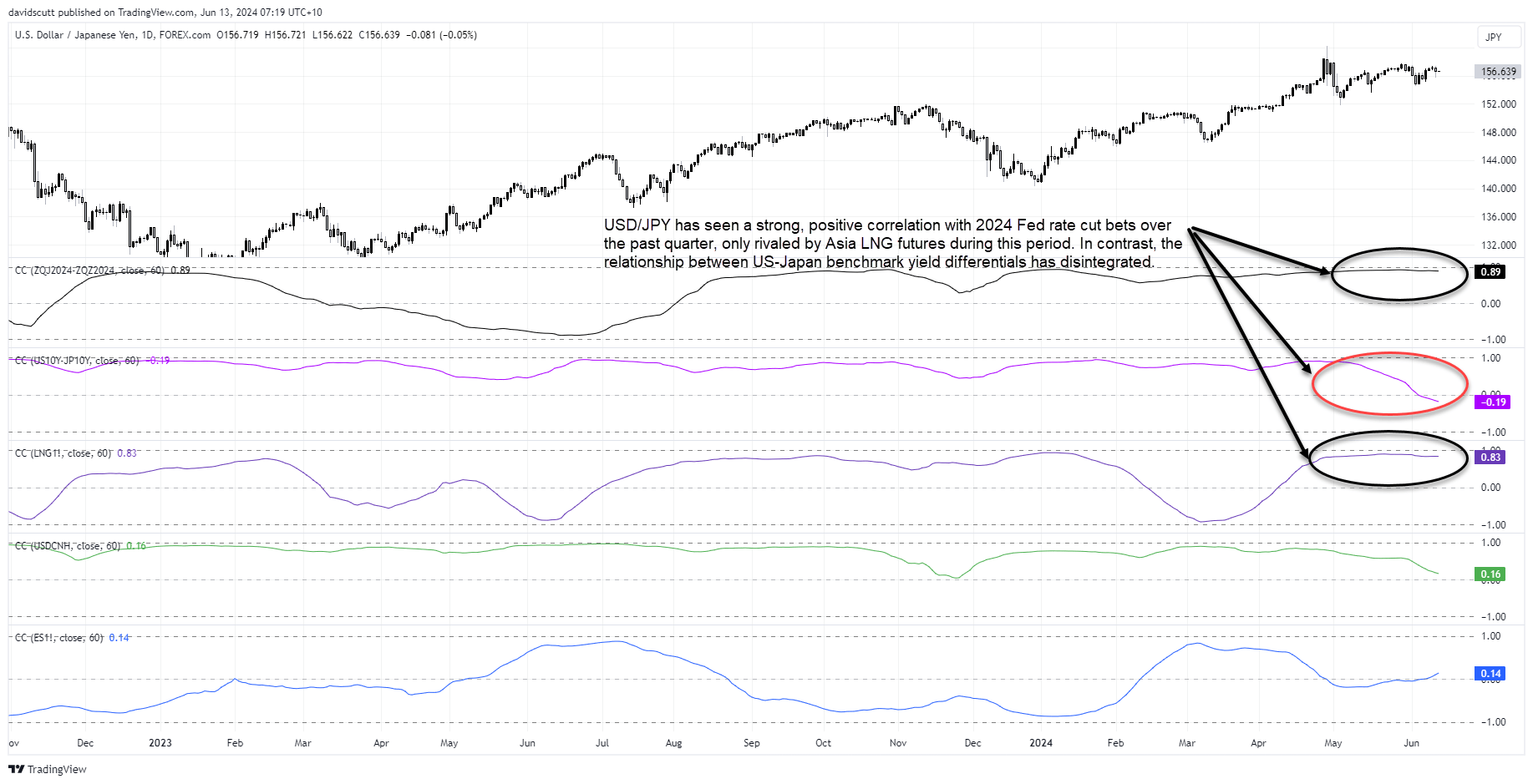Click the blue 0.14 correlation value badge

pos(1490,674)
